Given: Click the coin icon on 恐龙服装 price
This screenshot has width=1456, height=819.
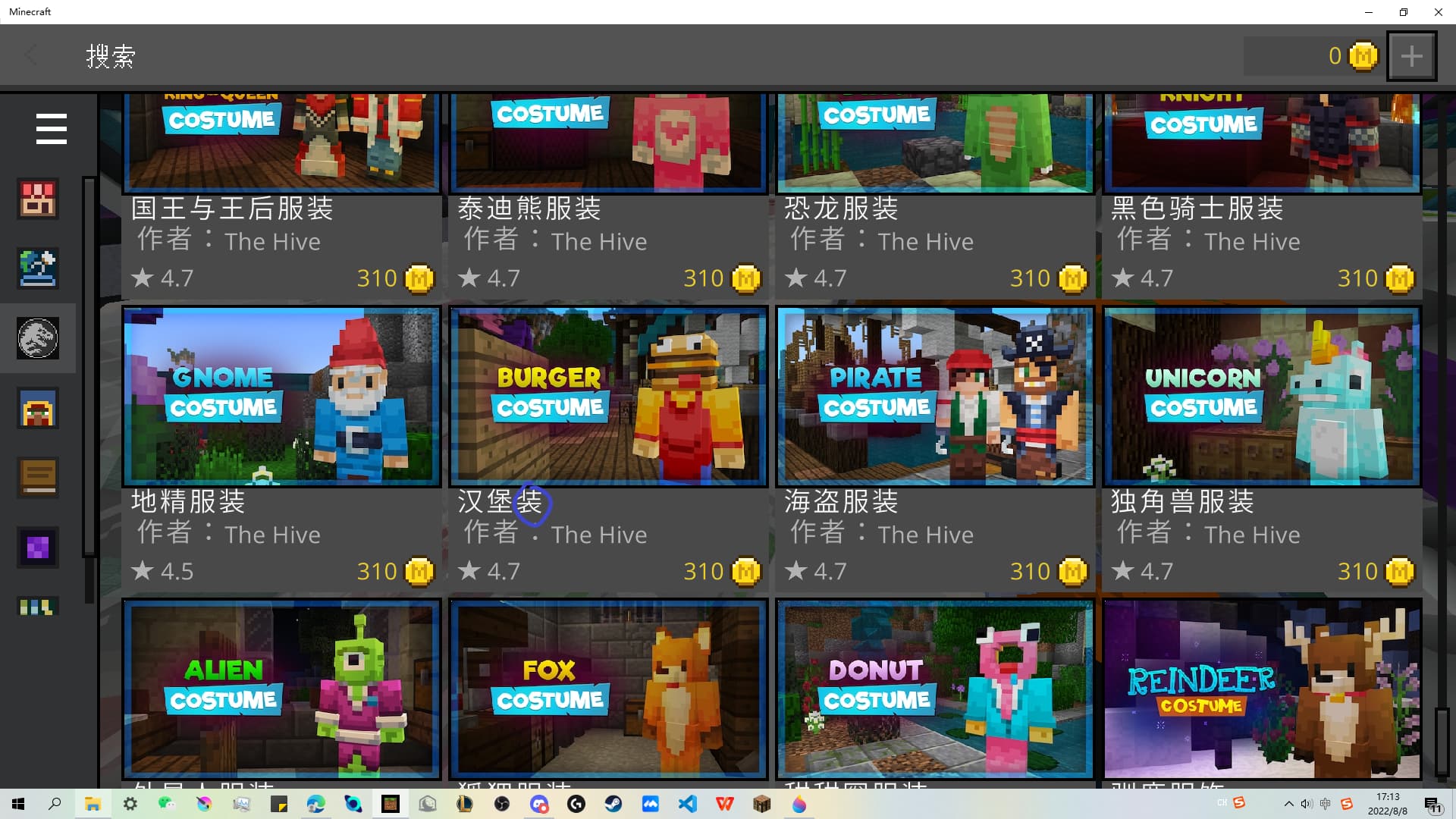Looking at the screenshot, I should tap(1072, 278).
